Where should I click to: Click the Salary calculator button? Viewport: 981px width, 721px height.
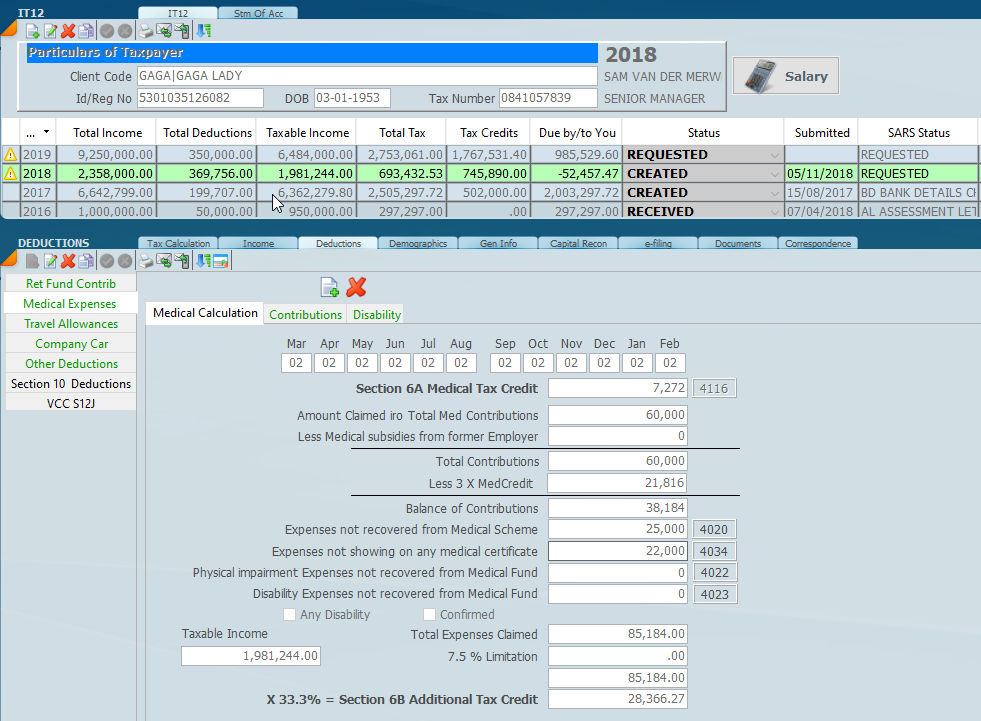[x=786, y=76]
